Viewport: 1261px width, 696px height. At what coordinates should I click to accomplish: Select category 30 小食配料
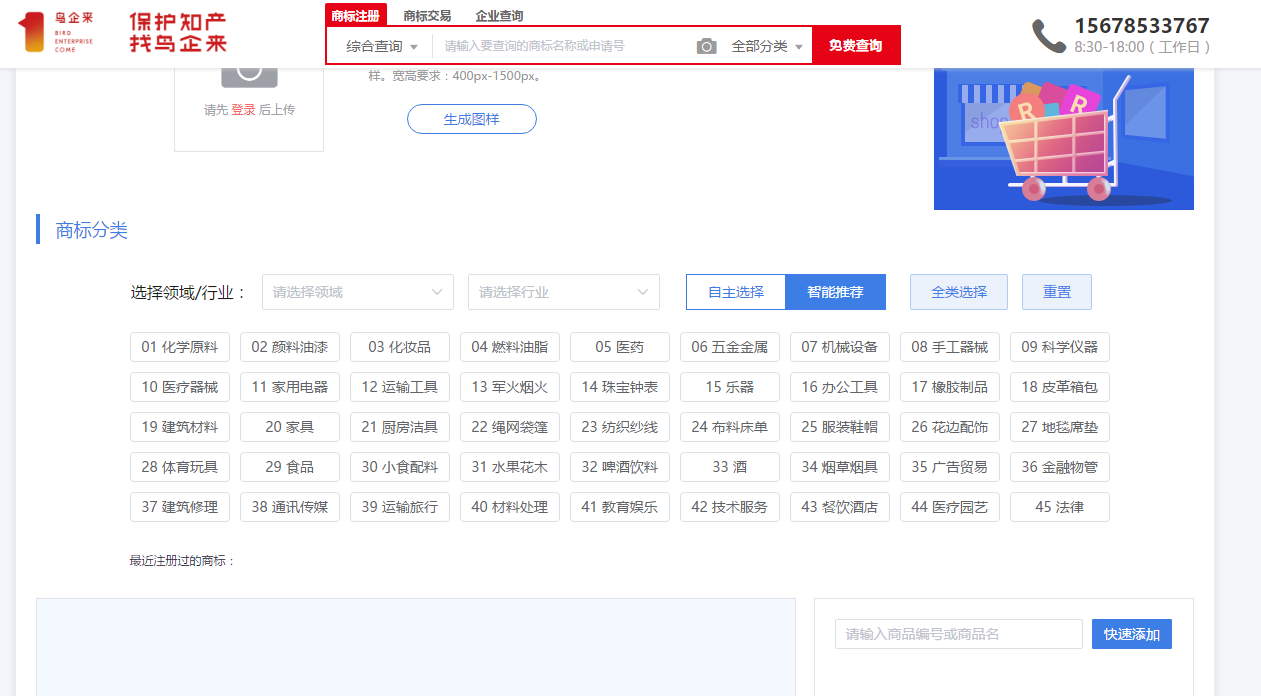(x=400, y=467)
